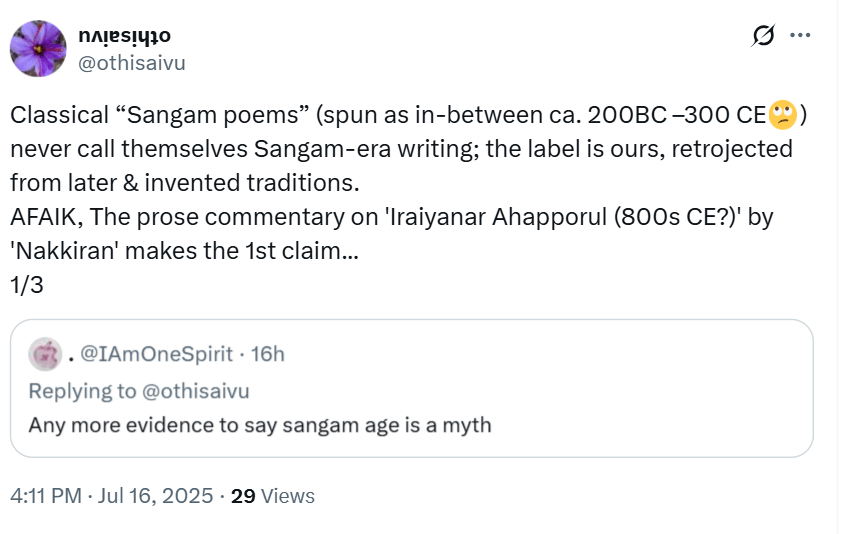
Task: Click the 29 Views counter
Action: click(273, 496)
